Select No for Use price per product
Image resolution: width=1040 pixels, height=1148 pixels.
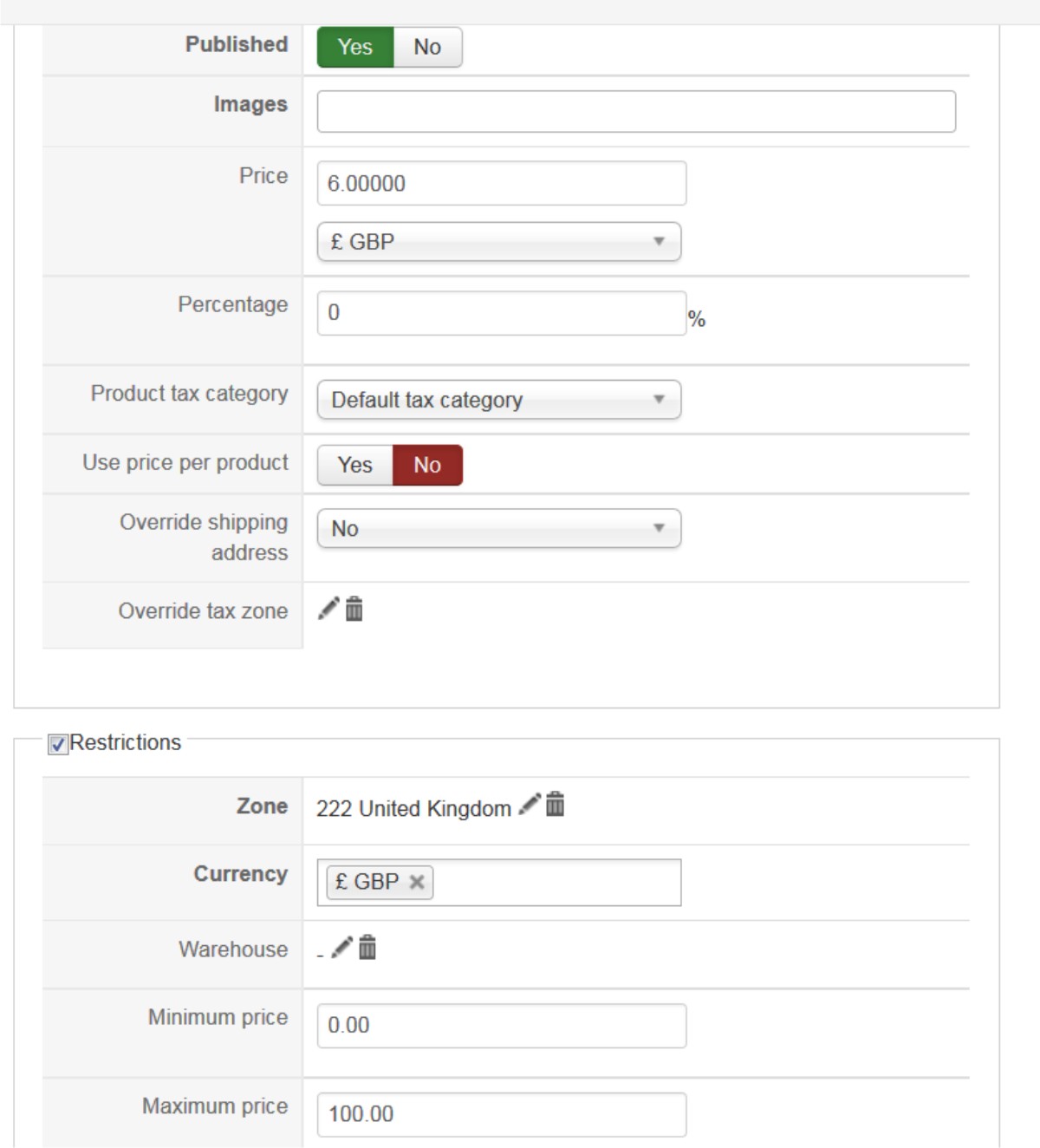[427, 465]
